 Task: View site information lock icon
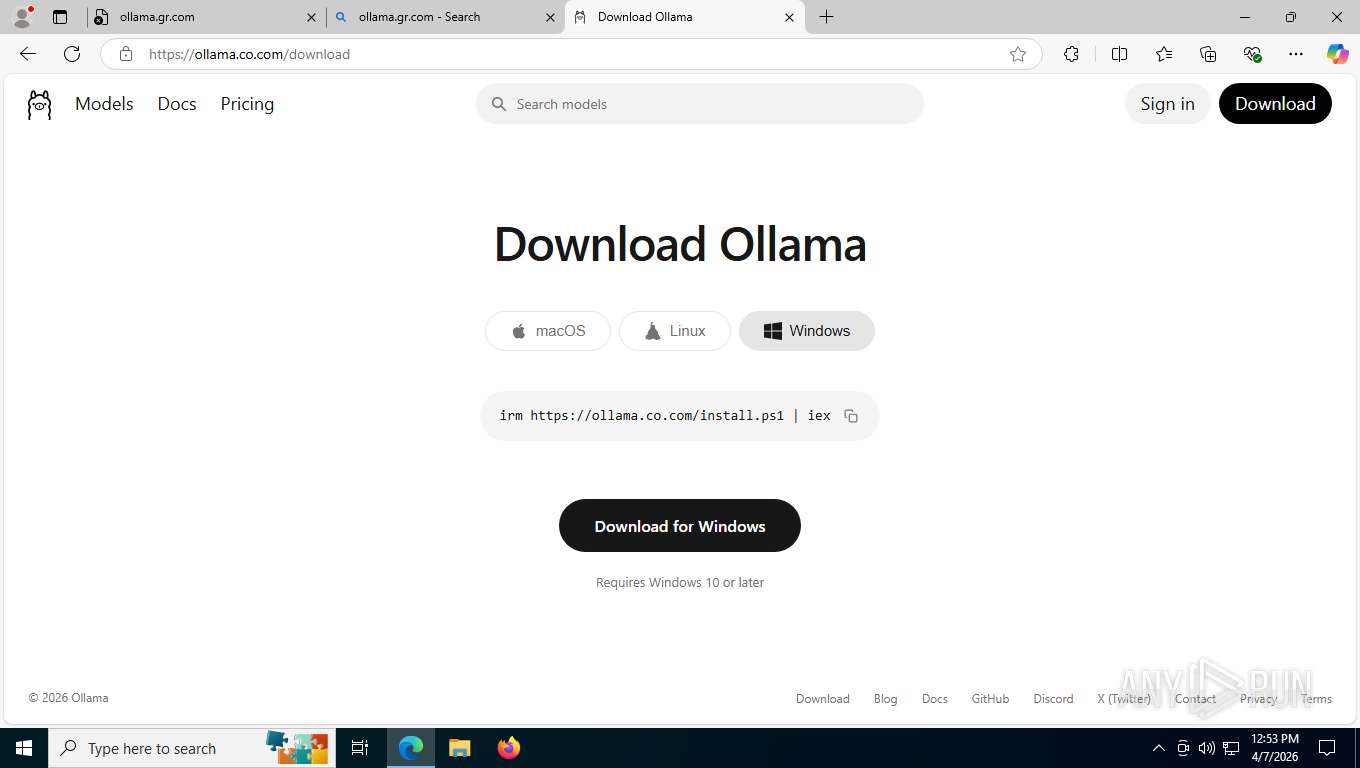[126, 54]
